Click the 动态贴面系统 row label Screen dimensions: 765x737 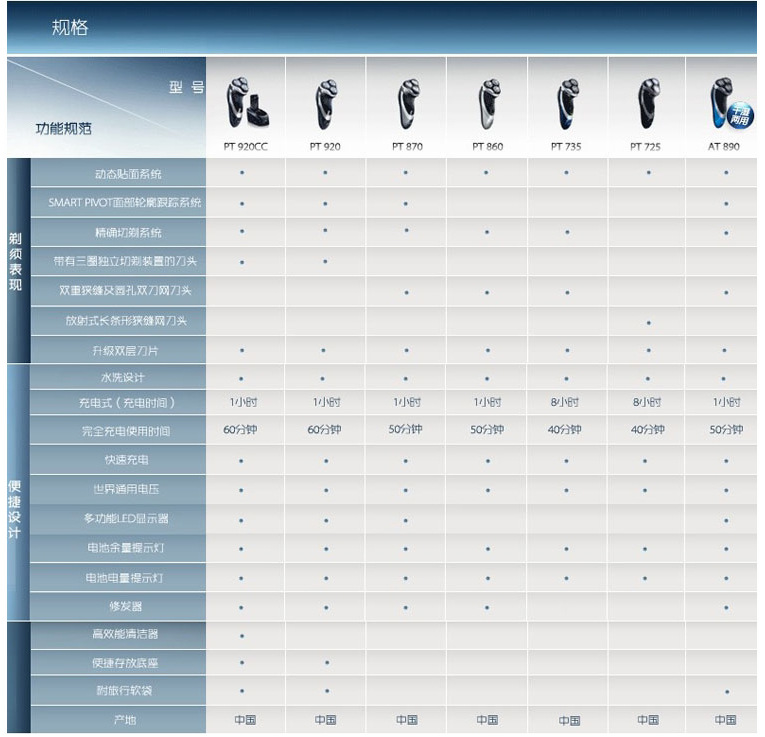(x=127, y=173)
